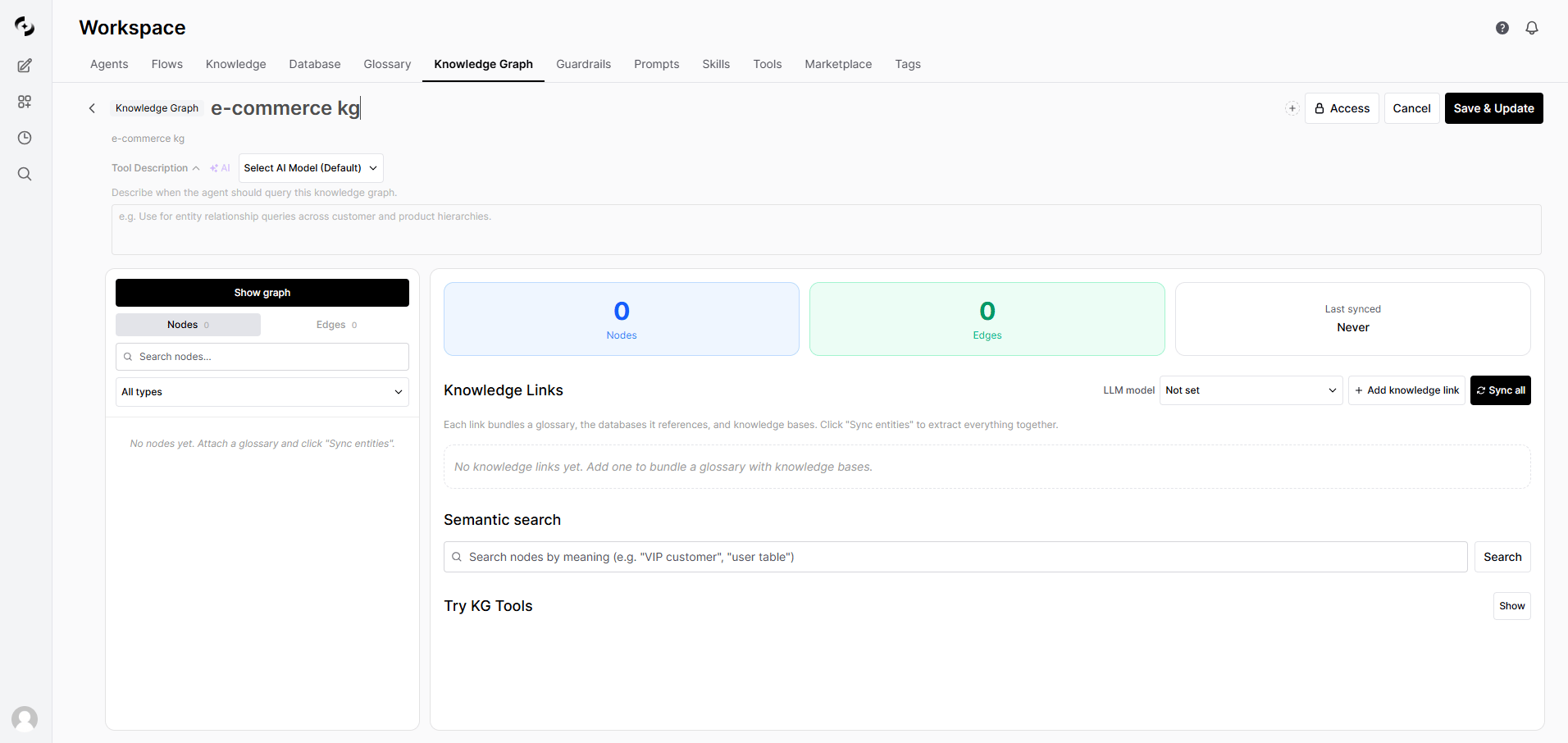Select the Knowledge Graph tab
This screenshot has width=1568, height=743.
pos(484,64)
